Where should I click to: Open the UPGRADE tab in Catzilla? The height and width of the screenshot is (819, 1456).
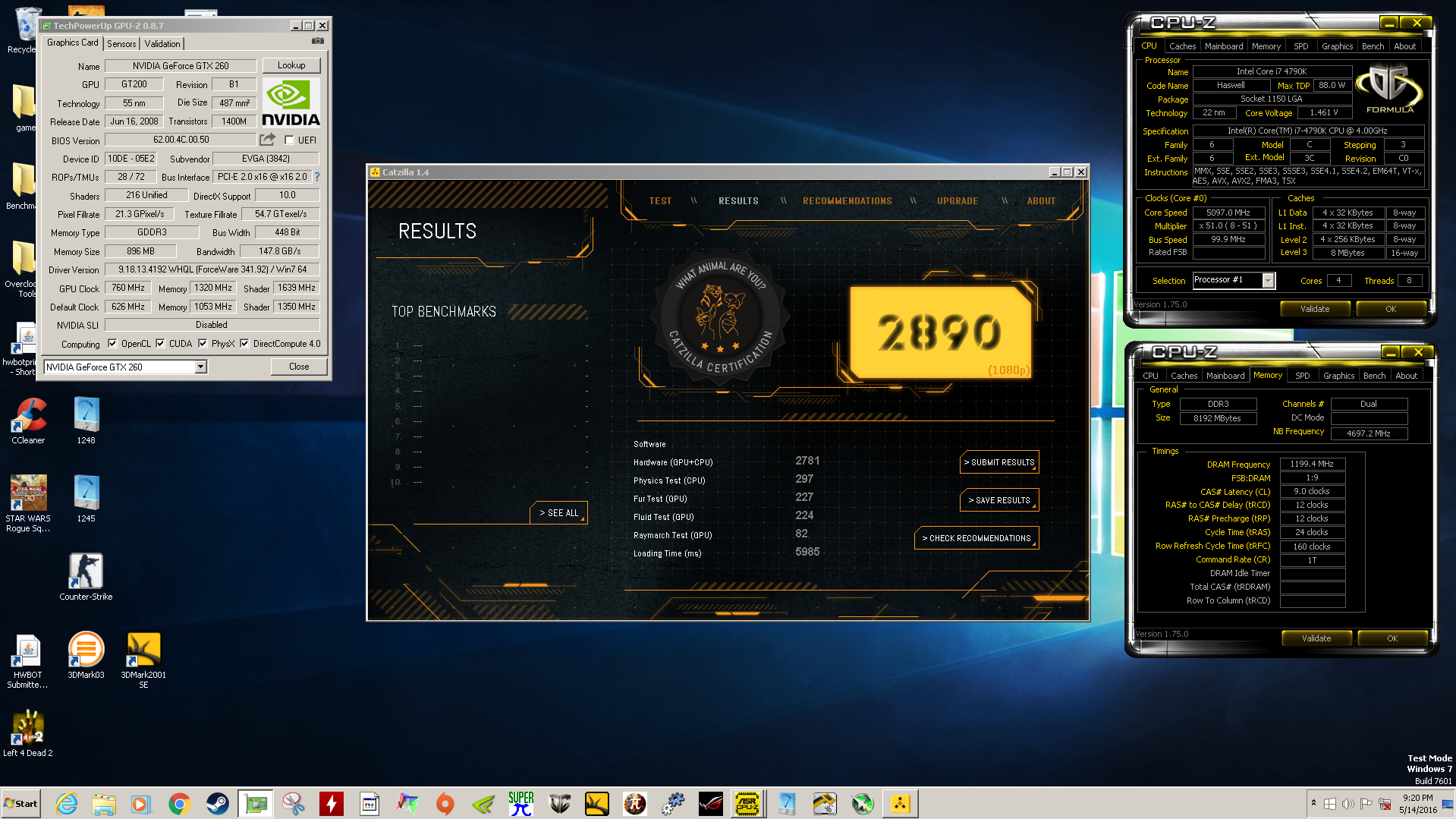(957, 200)
